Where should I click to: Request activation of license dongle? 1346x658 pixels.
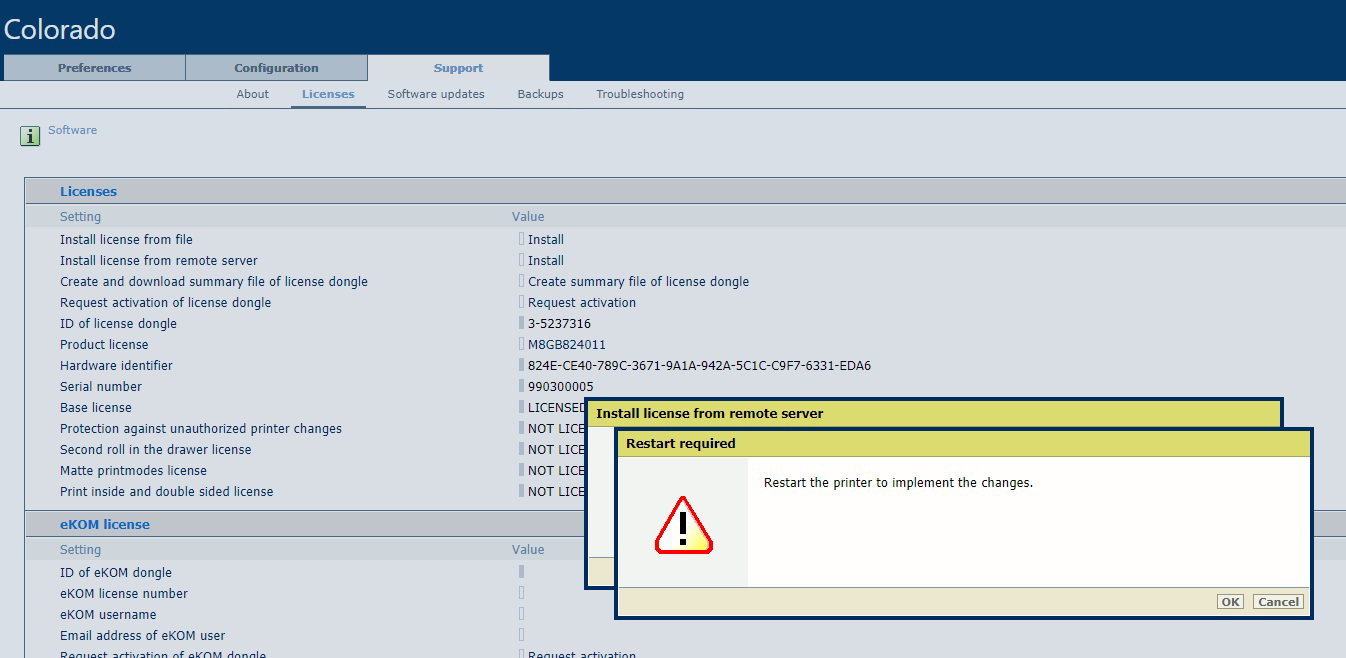(582, 303)
